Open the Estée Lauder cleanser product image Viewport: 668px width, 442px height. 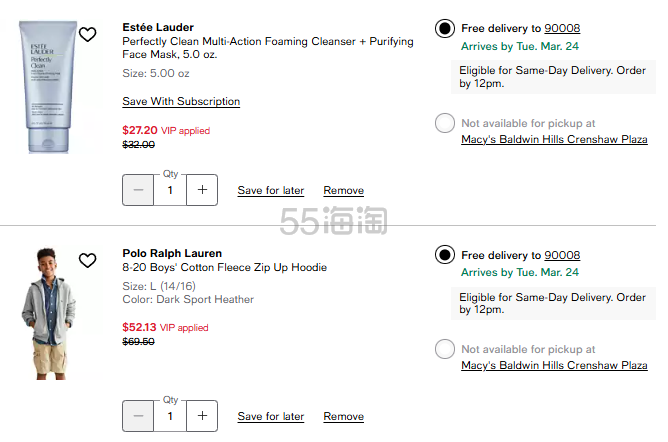click(46, 86)
